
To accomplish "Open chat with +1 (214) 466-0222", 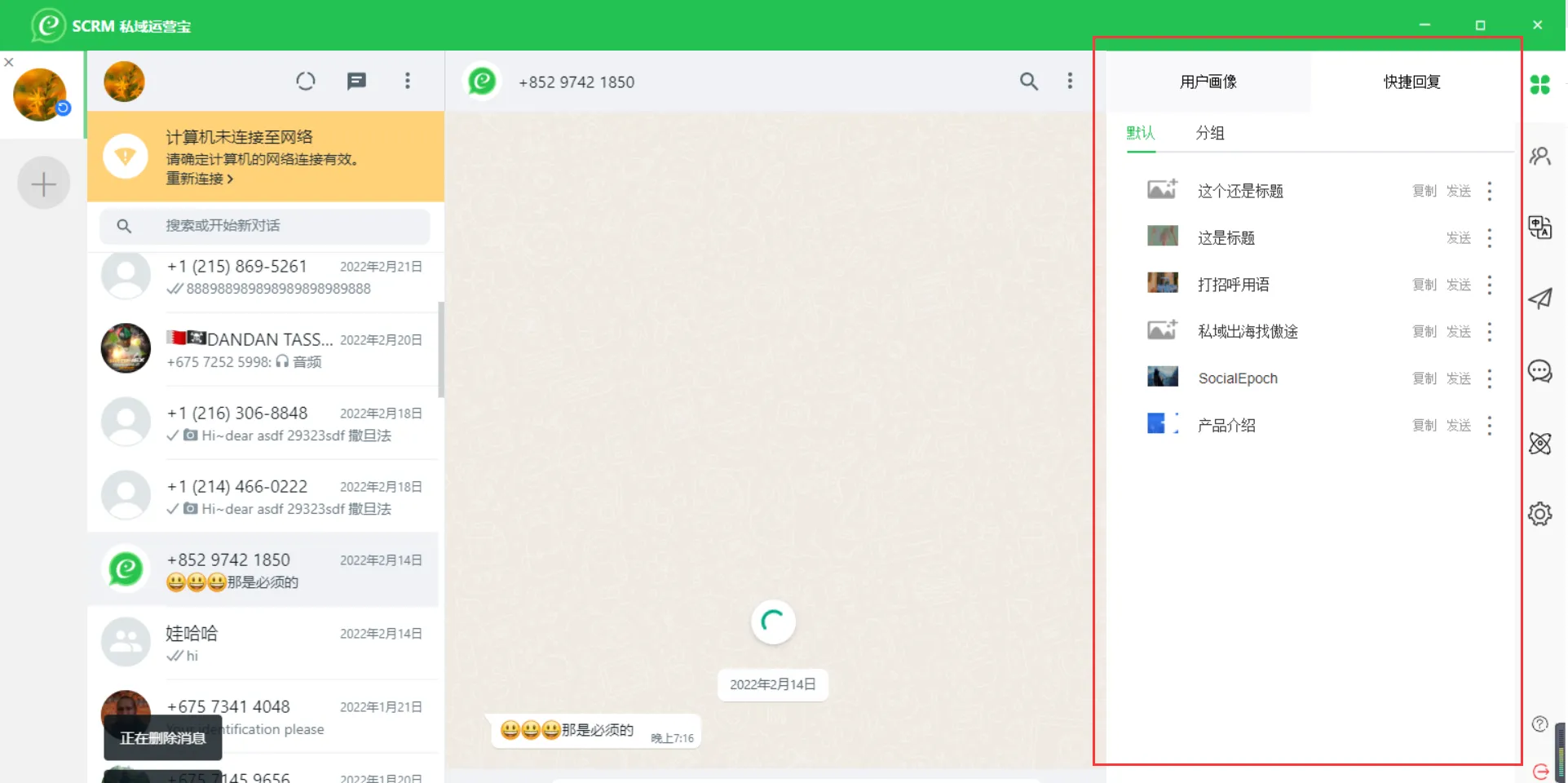I will [x=263, y=496].
